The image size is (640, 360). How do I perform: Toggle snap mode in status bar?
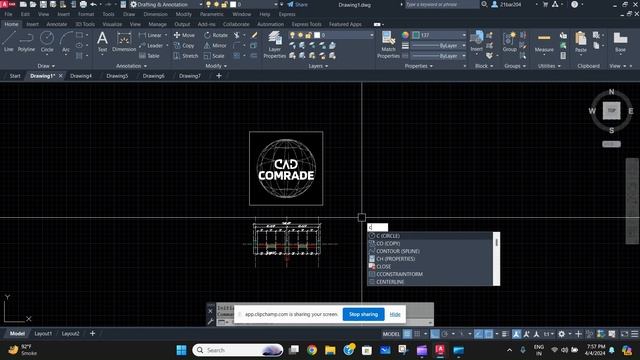pos(417,334)
